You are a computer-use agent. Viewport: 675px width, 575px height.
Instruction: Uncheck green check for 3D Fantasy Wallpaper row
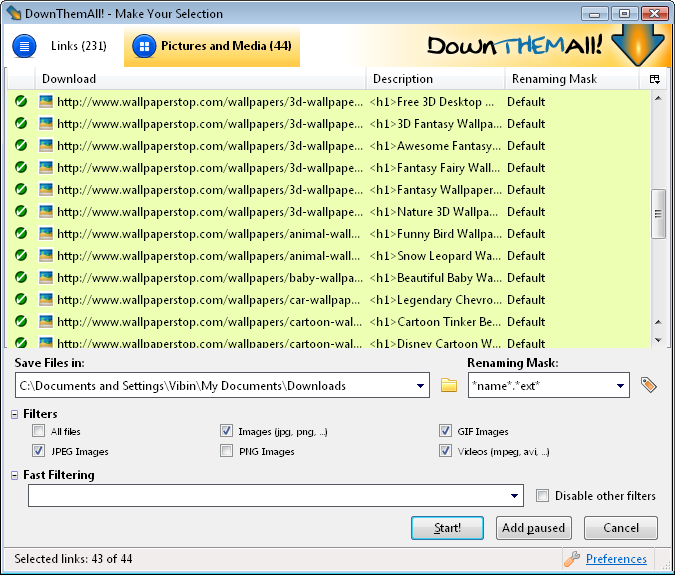pyautogui.click(x=21, y=124)
